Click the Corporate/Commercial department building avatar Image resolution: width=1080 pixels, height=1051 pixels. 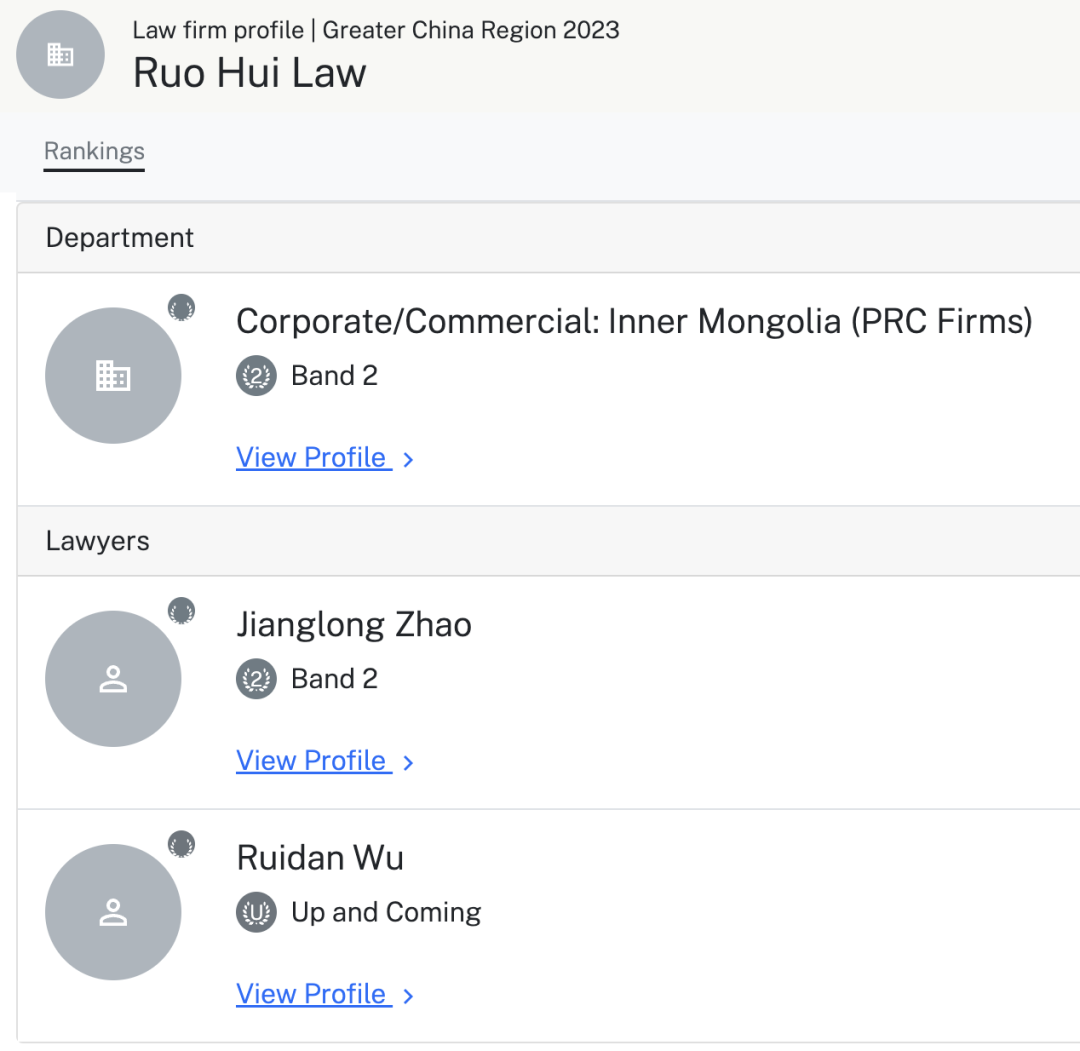tap(113, 375)
